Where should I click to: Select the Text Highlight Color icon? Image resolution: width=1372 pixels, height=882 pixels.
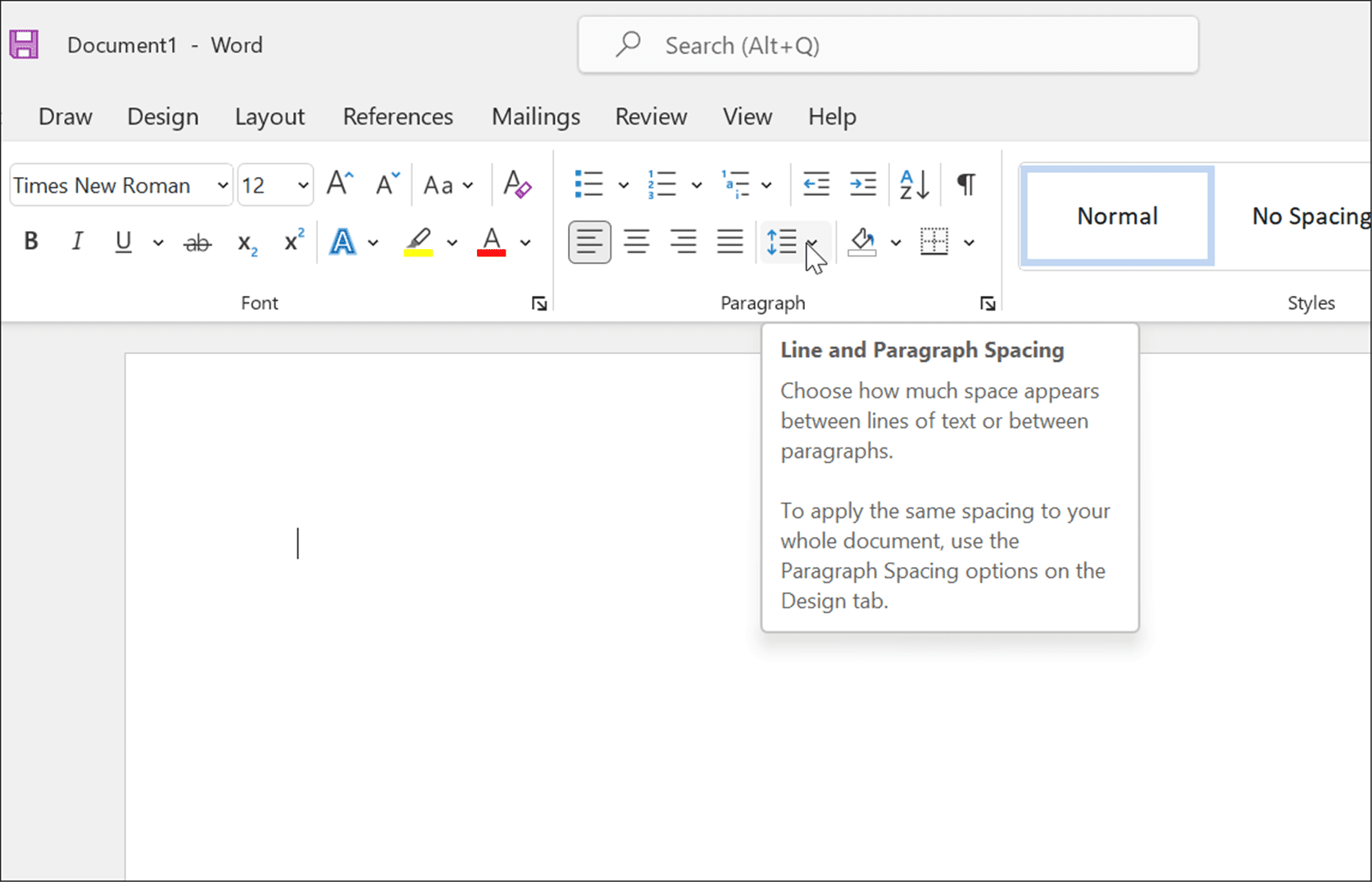(x=420, y=241)
